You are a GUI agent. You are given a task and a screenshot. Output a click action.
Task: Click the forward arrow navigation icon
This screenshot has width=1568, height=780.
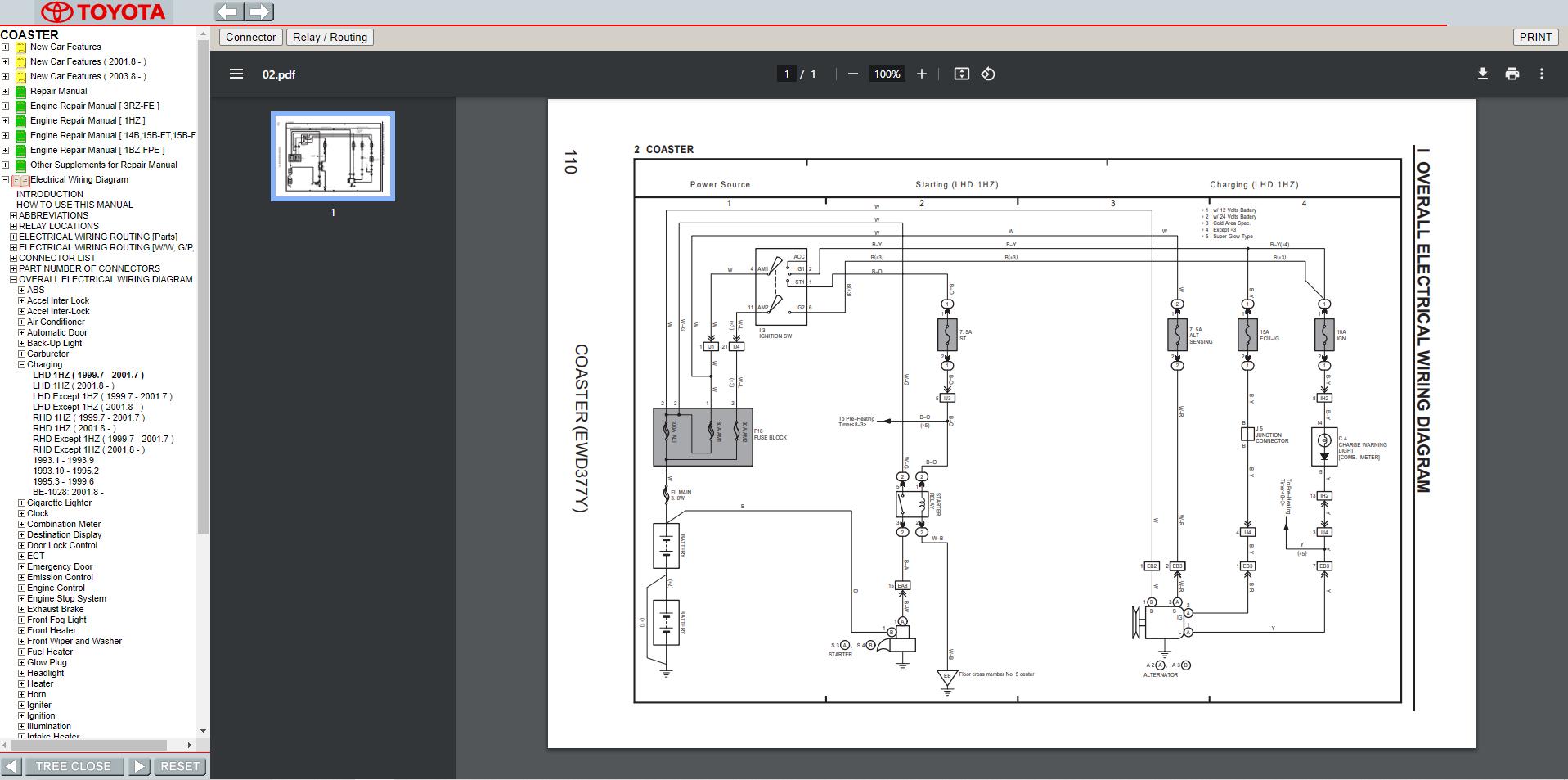tap(259, 11)
